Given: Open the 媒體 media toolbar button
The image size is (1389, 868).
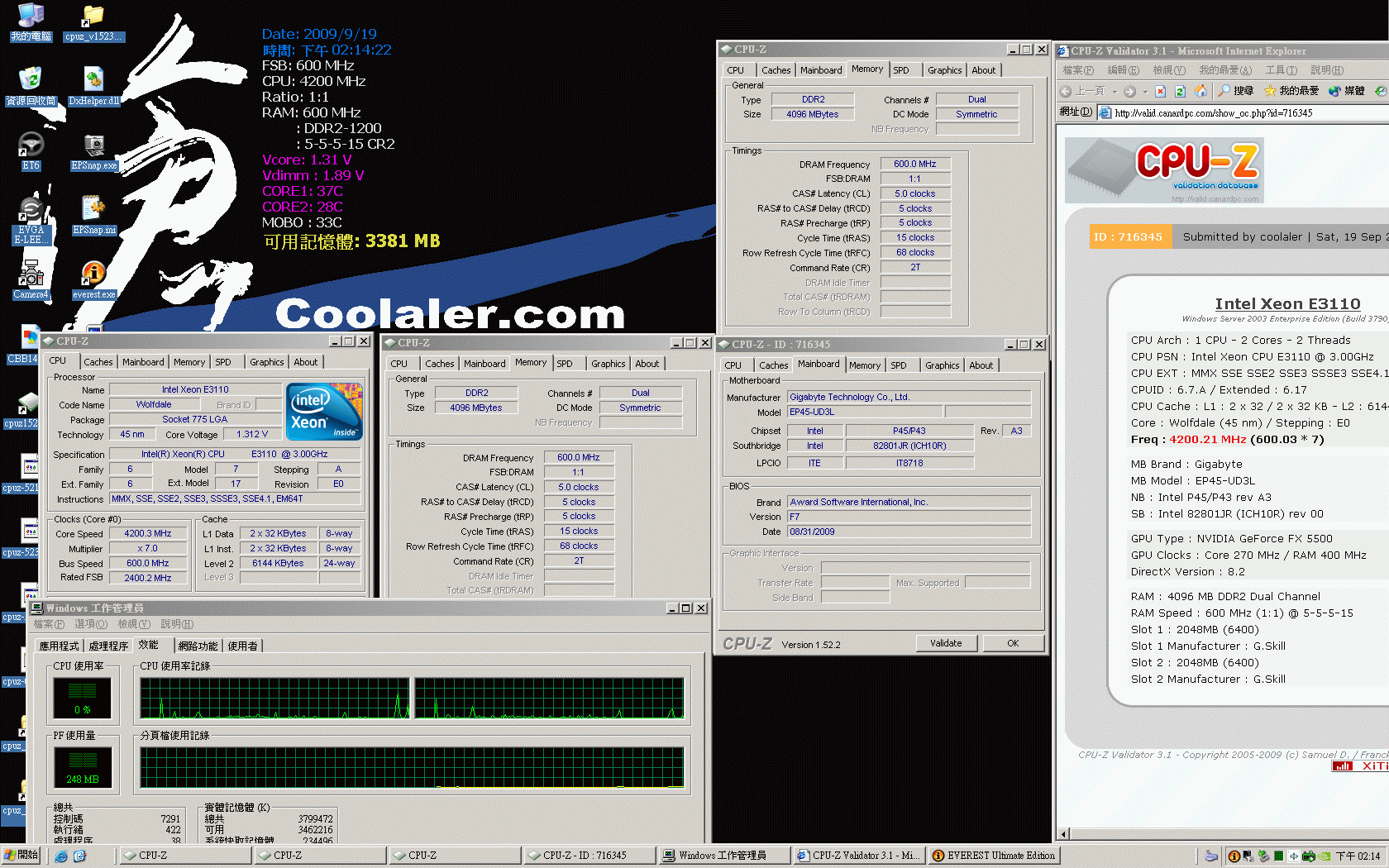Looking at the screenshot, I should point(1347,91).
